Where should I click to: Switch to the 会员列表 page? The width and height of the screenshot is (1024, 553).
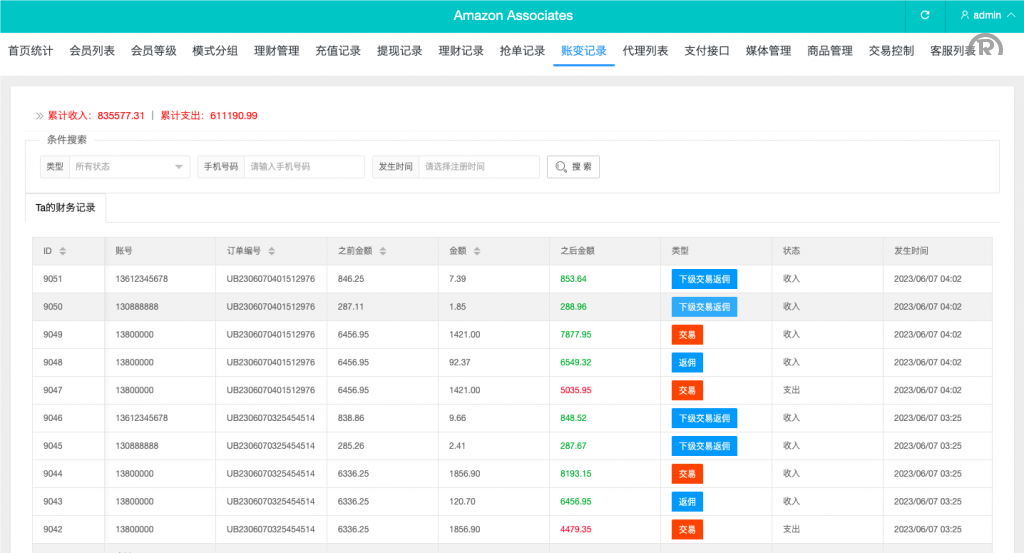(x=92, y=51)
